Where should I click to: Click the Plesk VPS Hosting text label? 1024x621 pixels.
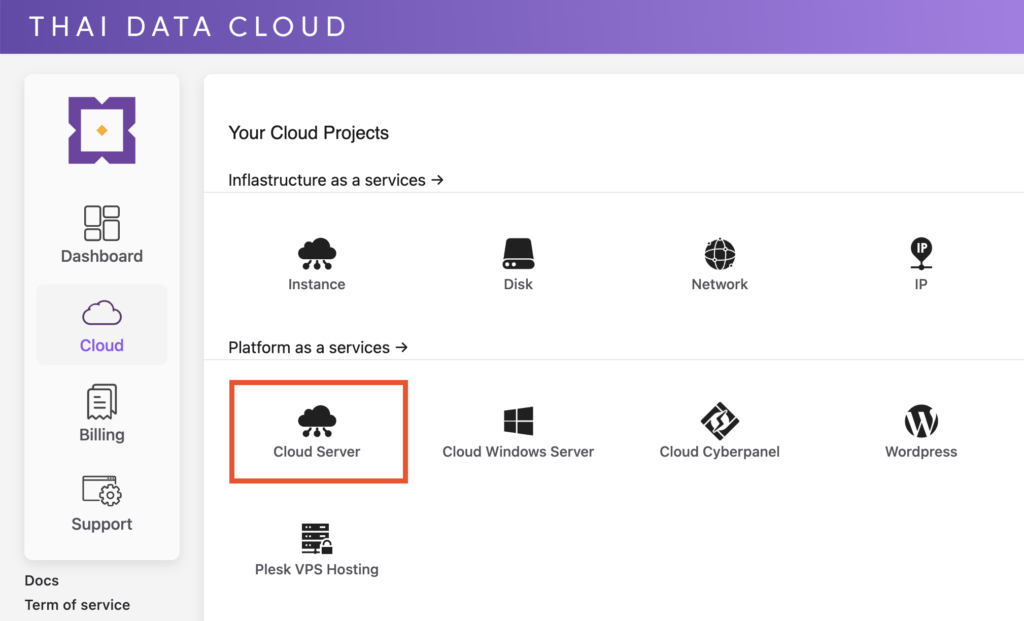tap(317, 569)
